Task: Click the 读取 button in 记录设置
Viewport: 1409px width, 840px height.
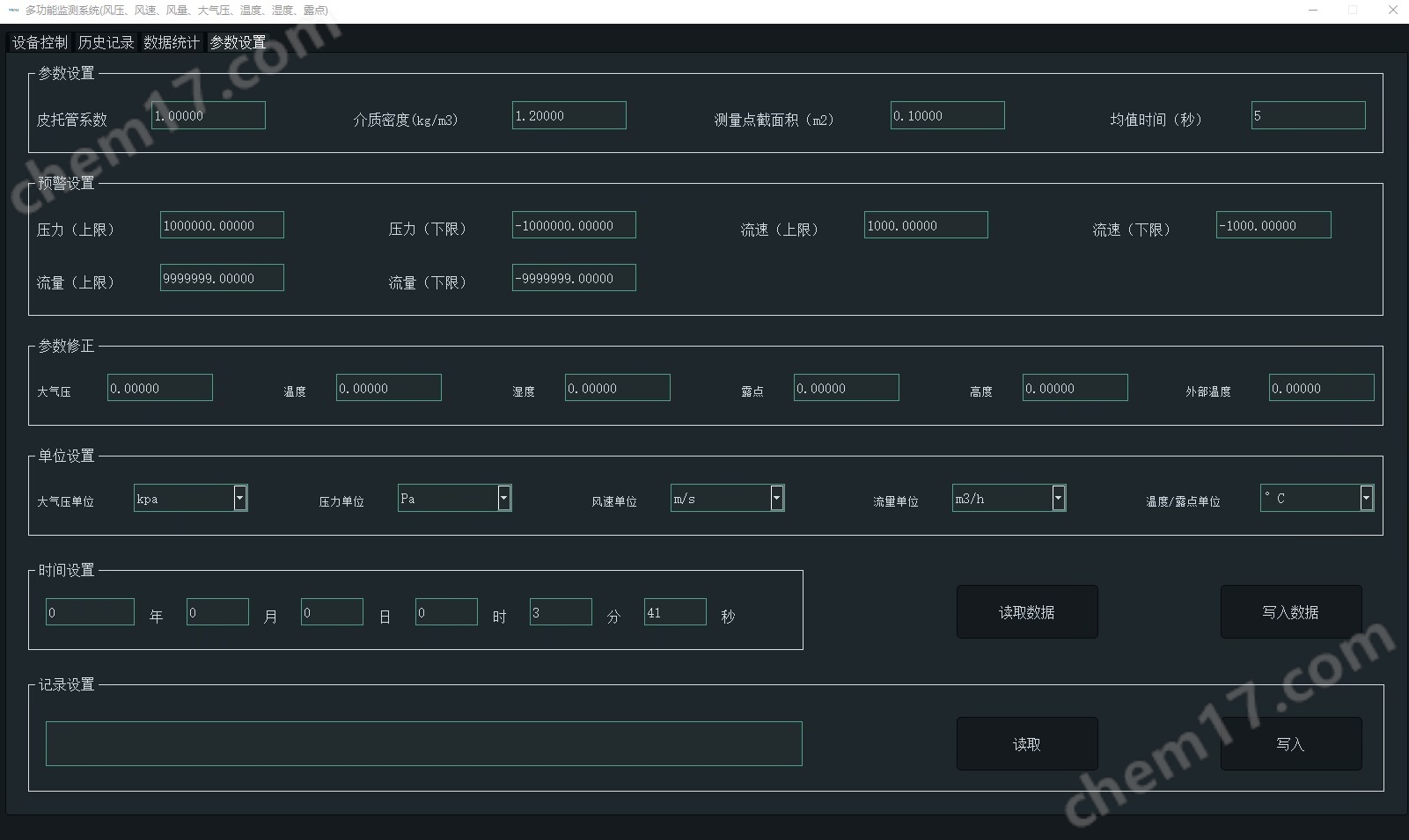Action: [1026, 744]
